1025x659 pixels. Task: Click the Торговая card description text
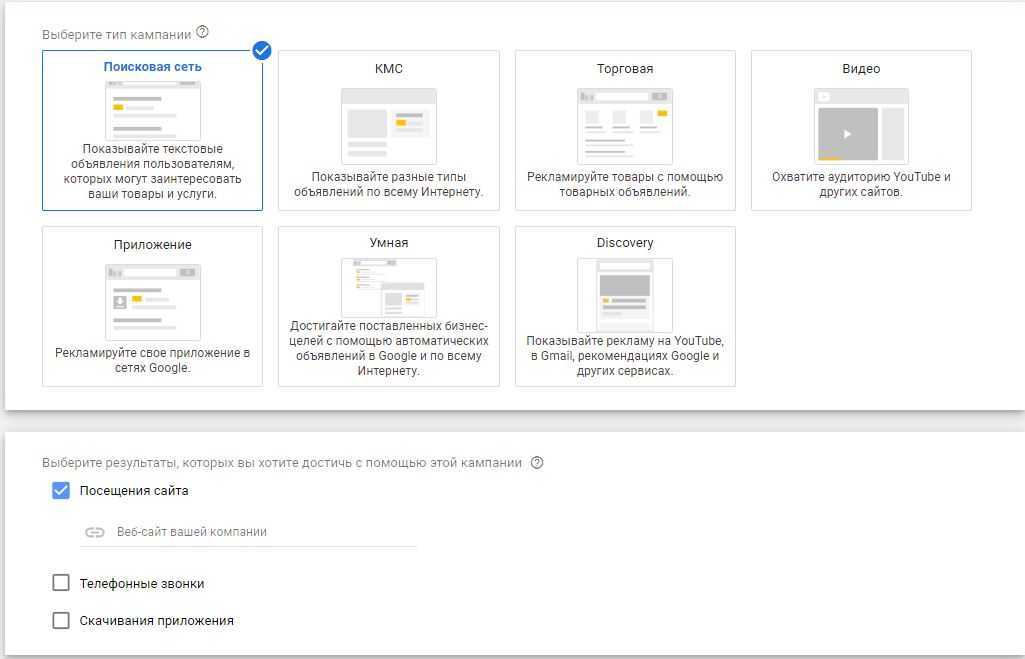[x=624, y=184]
